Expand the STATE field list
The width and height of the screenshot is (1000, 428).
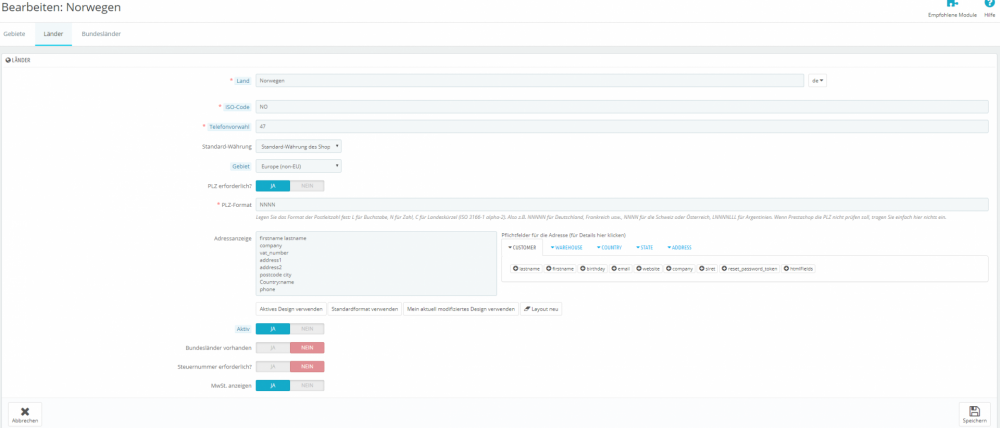pos(646,247)
